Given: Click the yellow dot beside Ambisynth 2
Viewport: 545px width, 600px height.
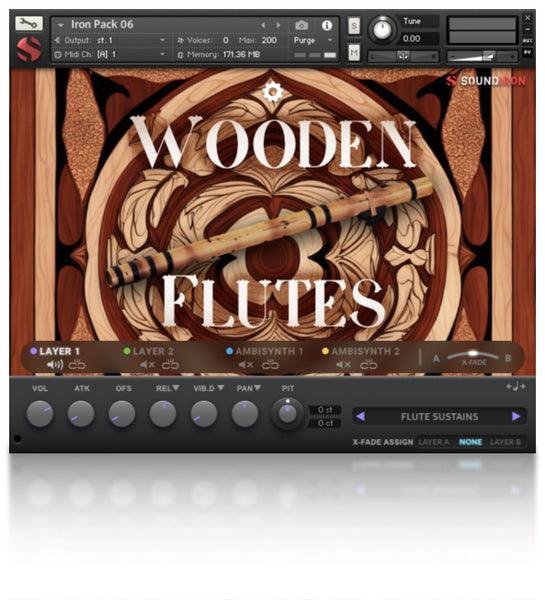Looking at the screenshot, I should coord(325,351).
